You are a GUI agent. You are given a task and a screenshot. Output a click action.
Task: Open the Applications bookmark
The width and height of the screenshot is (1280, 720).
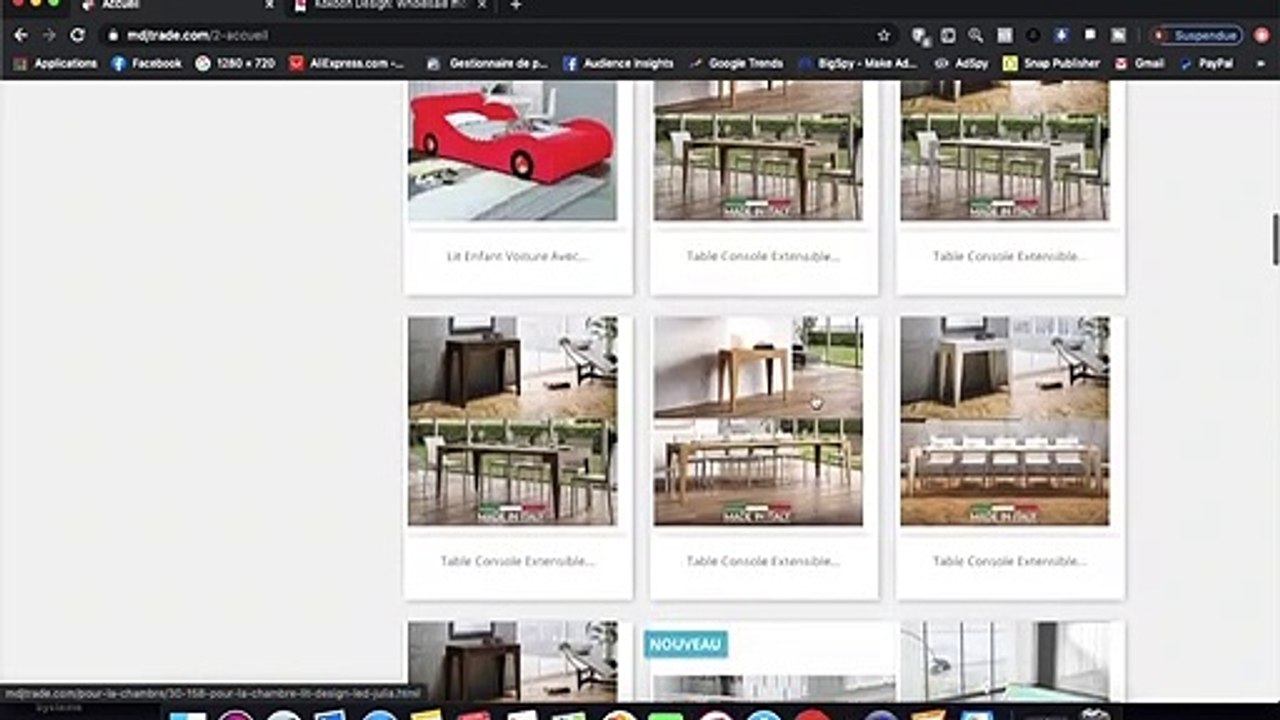(x=55, y=63)
